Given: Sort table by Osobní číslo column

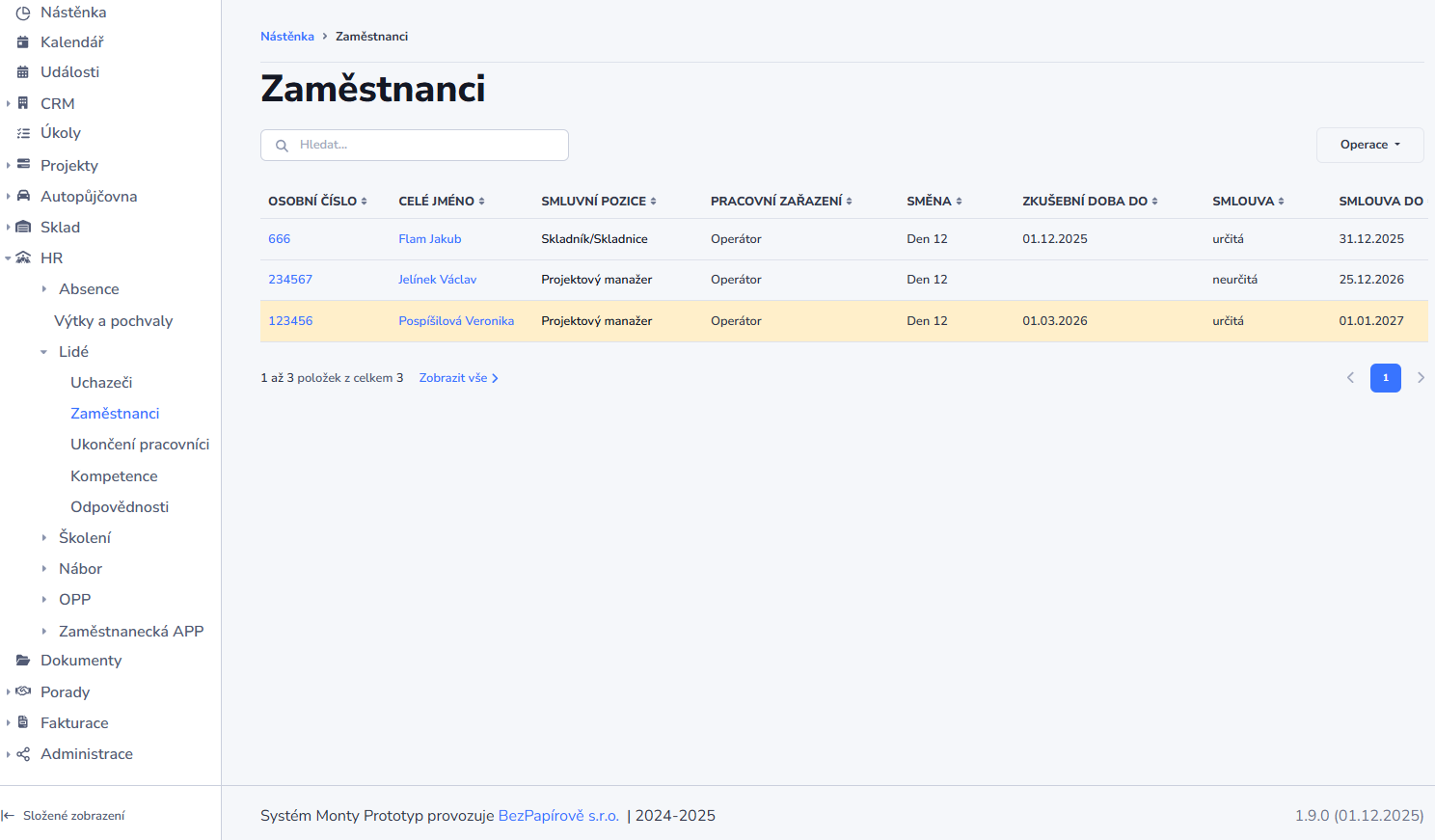Looking at the screenshot, I should (317, 202).
